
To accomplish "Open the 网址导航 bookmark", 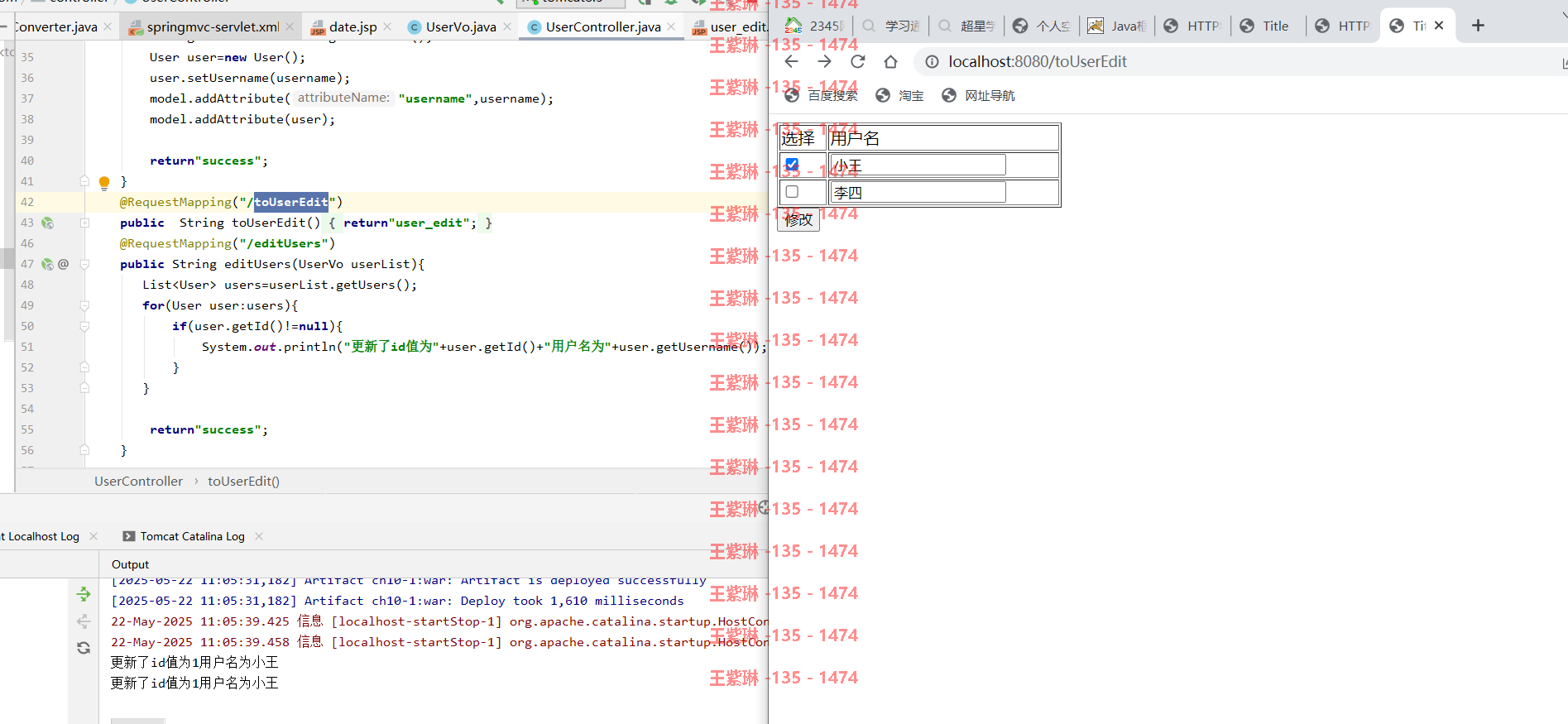I will 978,96.
